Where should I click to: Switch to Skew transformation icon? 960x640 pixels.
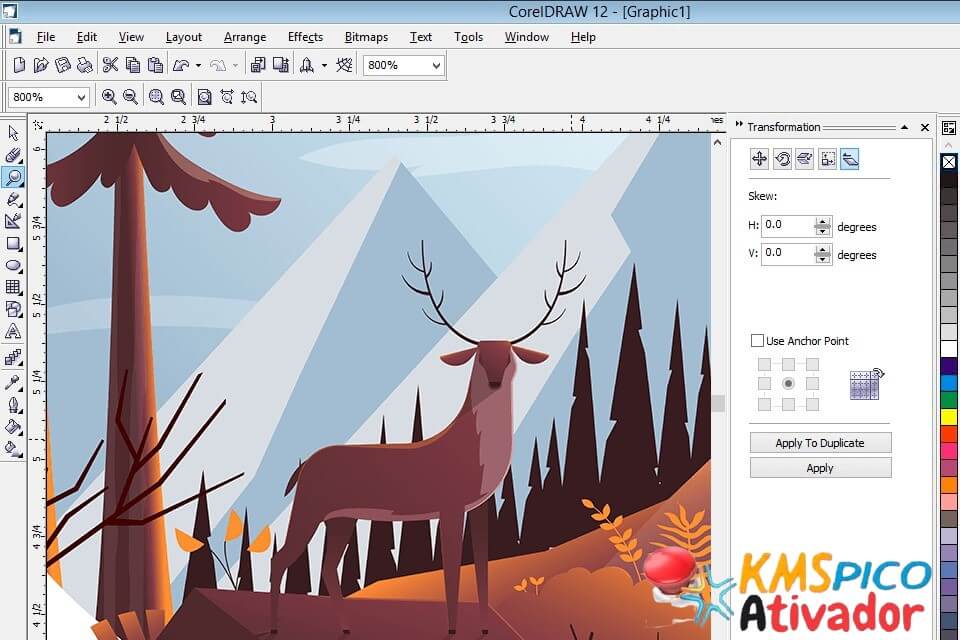point(850,159)
